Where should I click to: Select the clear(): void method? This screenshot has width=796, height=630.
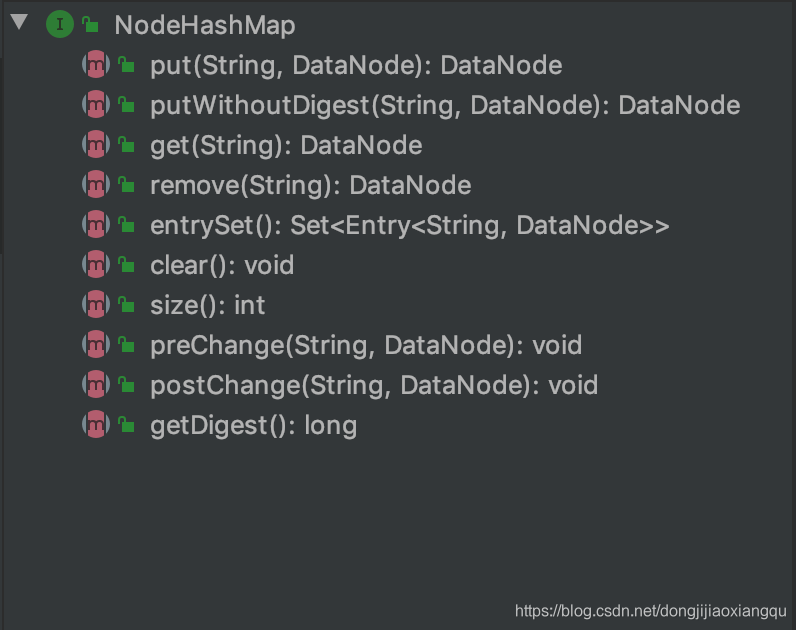(x=221, y=265)
